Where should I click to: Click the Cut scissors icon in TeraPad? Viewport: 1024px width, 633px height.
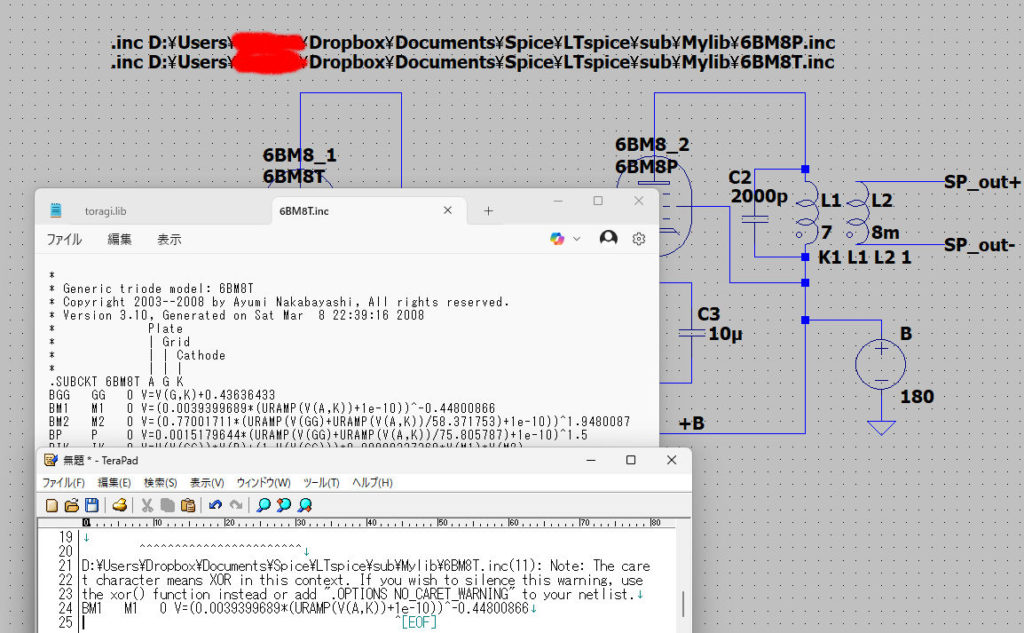[x=147, y=505]
